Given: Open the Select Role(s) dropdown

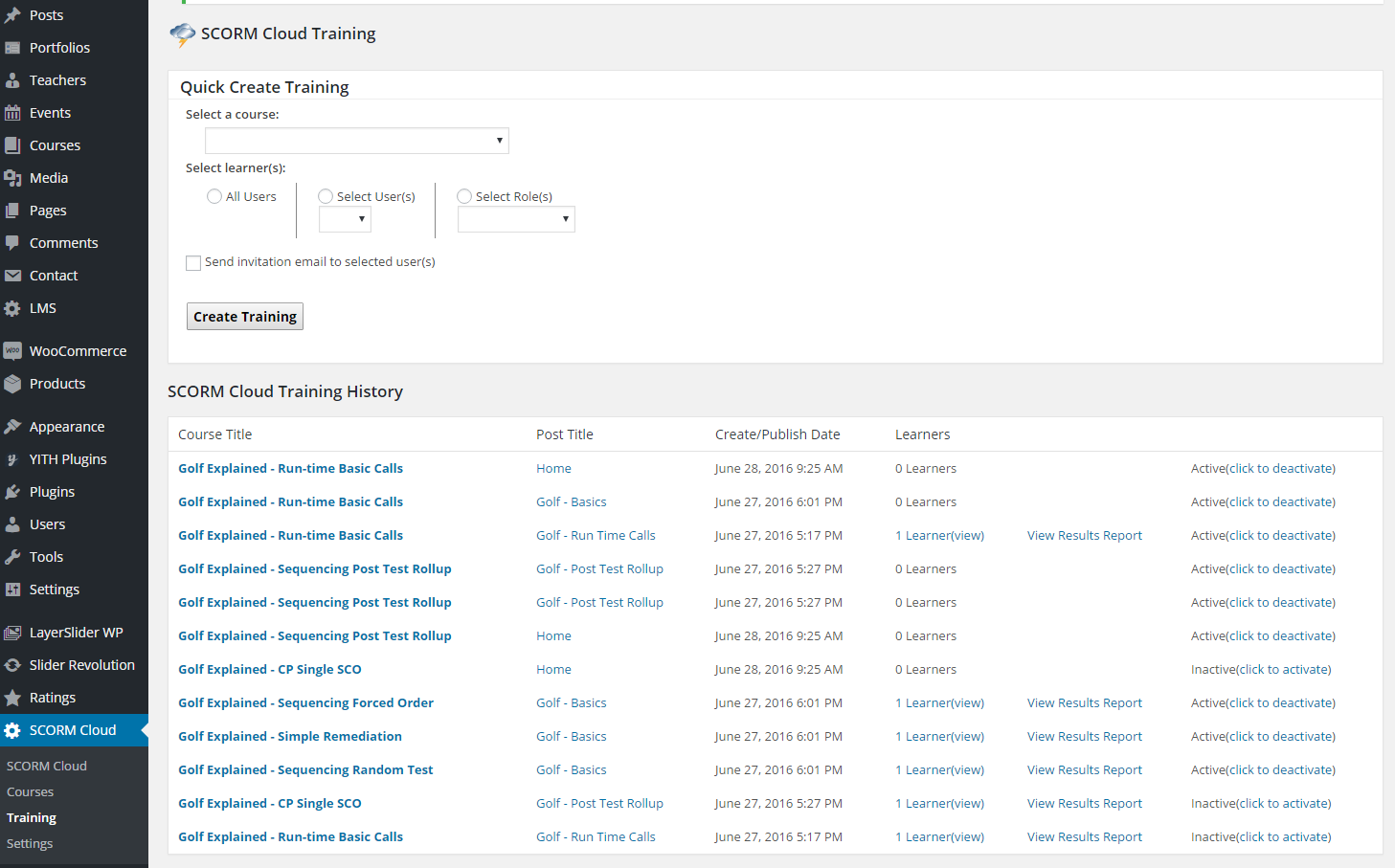Looking at the screenshot, I should [516, 219].
